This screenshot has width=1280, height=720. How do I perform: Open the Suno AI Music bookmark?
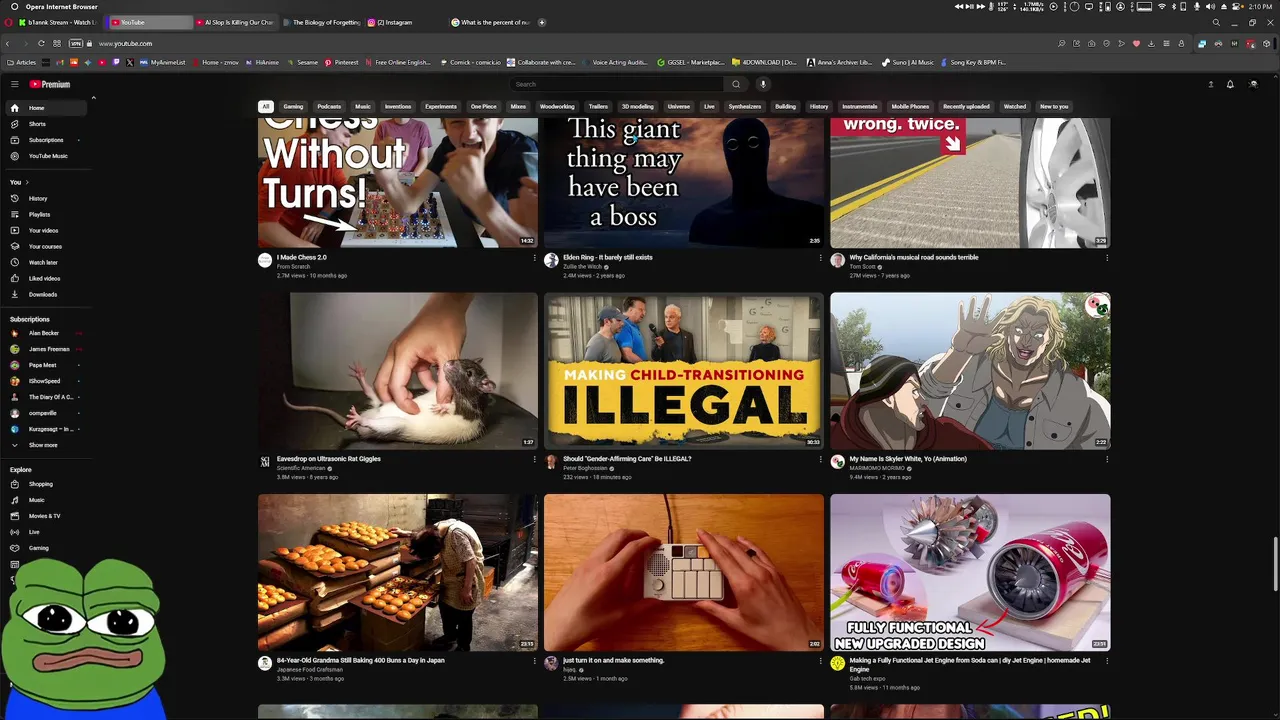tap(908, 62)
